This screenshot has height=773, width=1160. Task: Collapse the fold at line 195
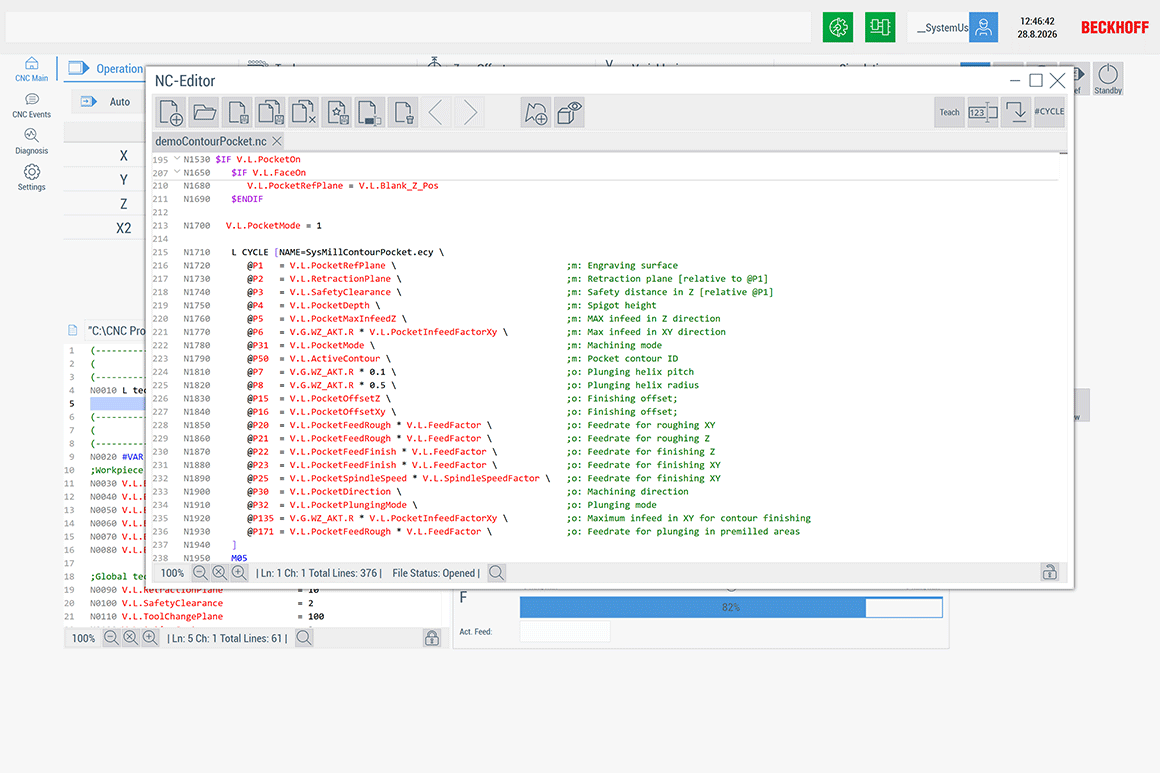(x=177, y=158)
